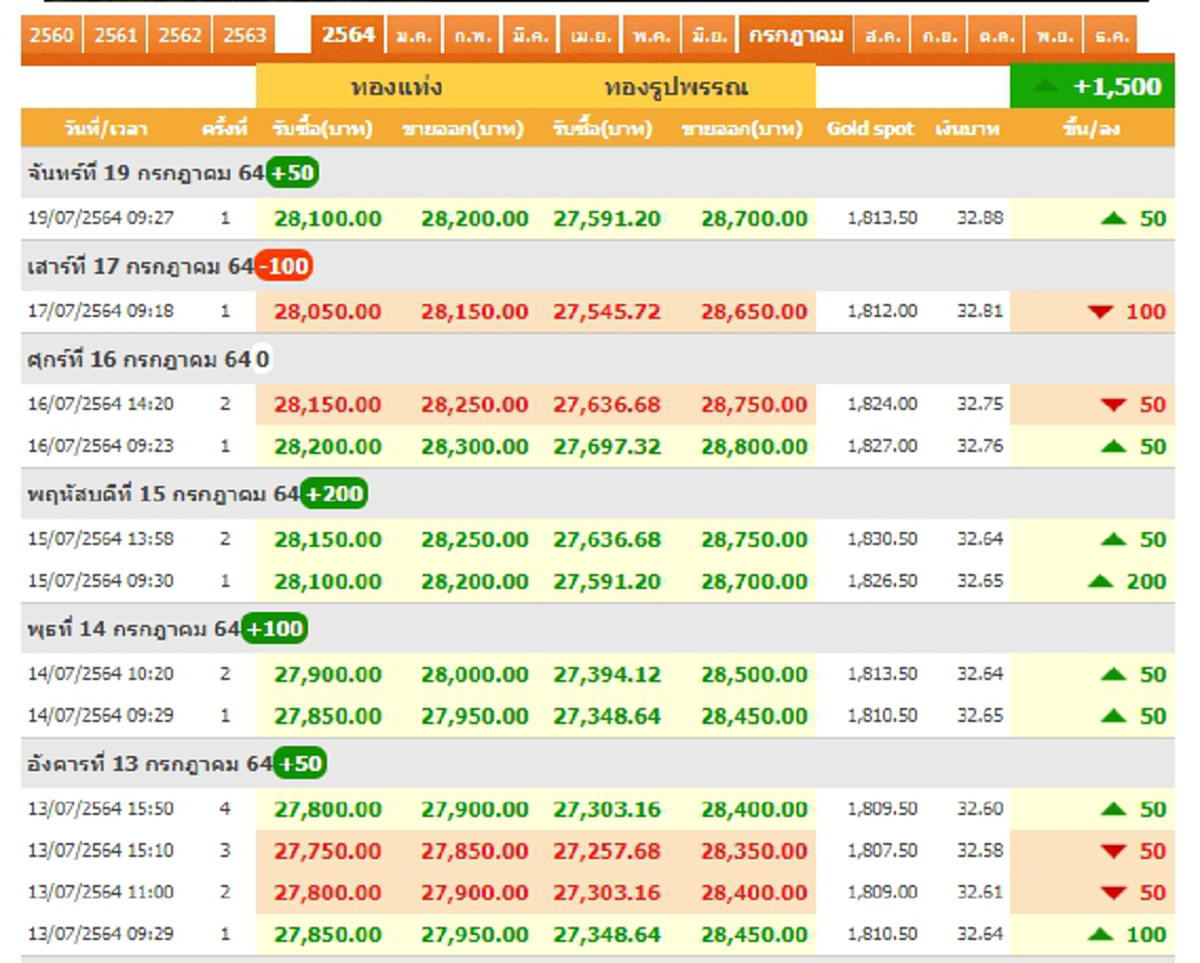The height and width of the screenshot is (963, 1200).
Task: Click the วันที่/เวลา column header
Action: tap(105, 129)
